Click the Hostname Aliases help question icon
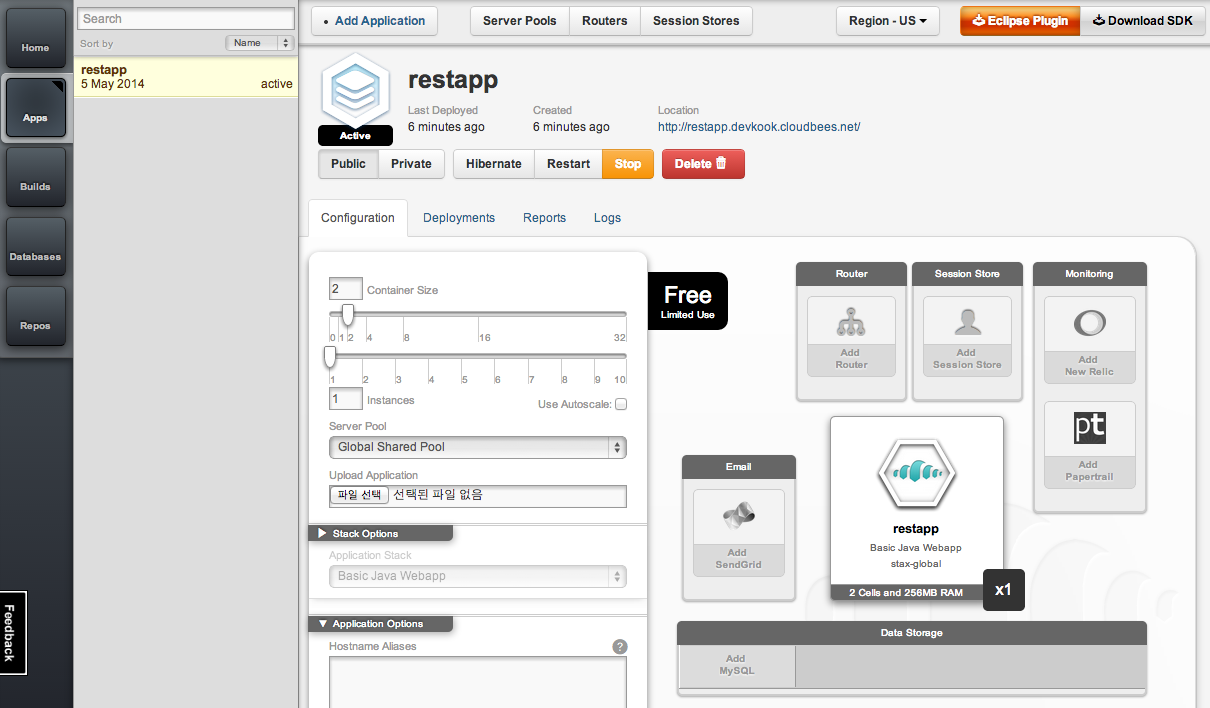This screenshot has width=1210, height=708. (620, 647)
